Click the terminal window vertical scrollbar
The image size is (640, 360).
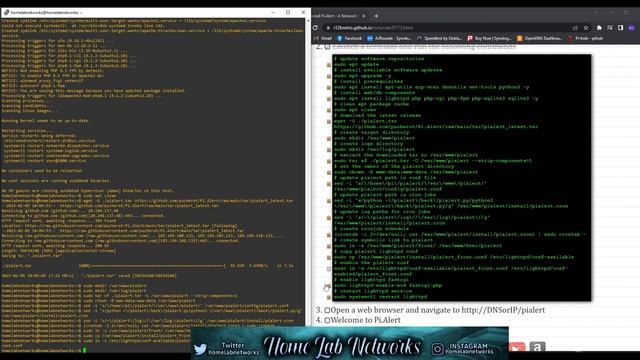point(308,171)
